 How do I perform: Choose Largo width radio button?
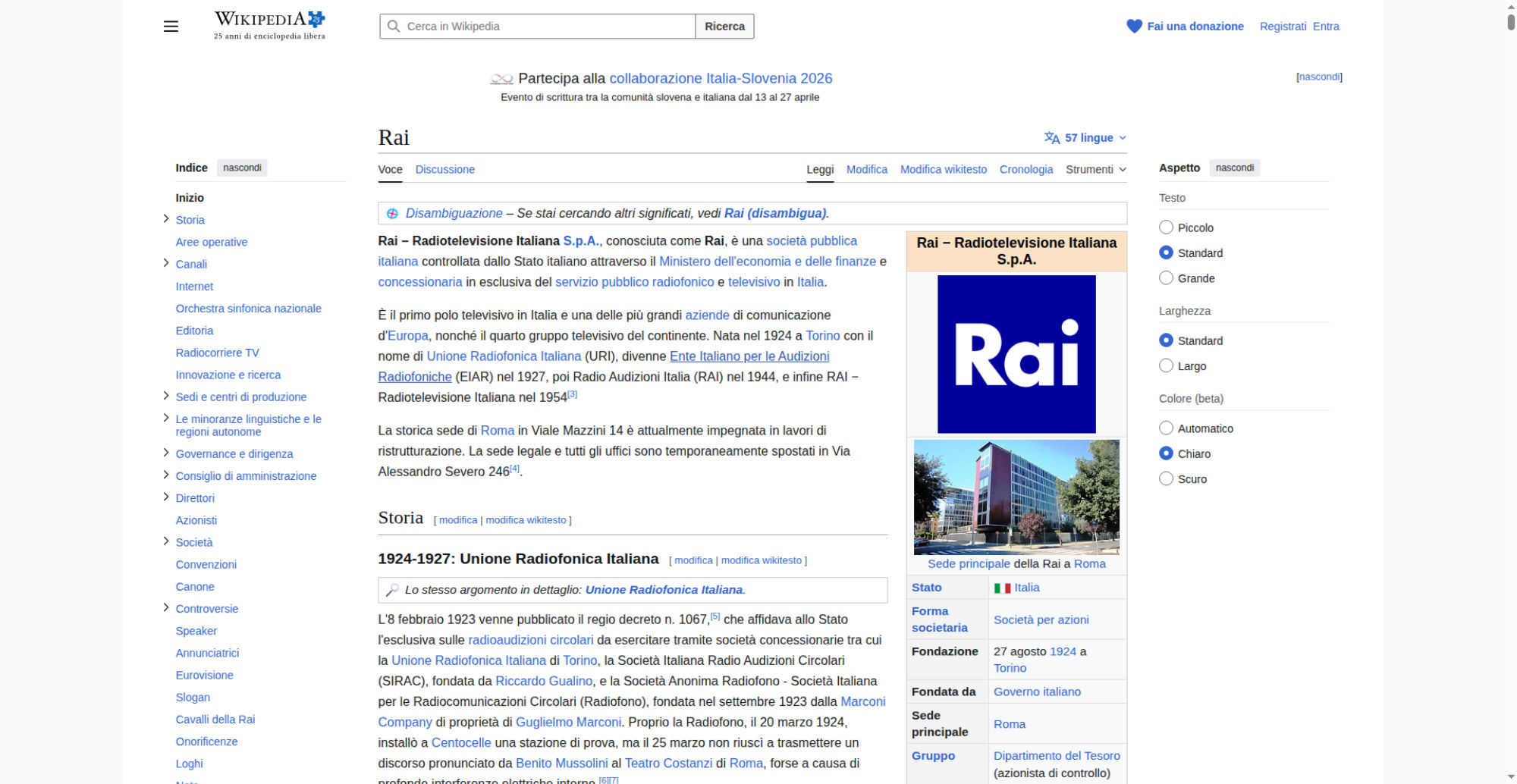coord(1166,366)
